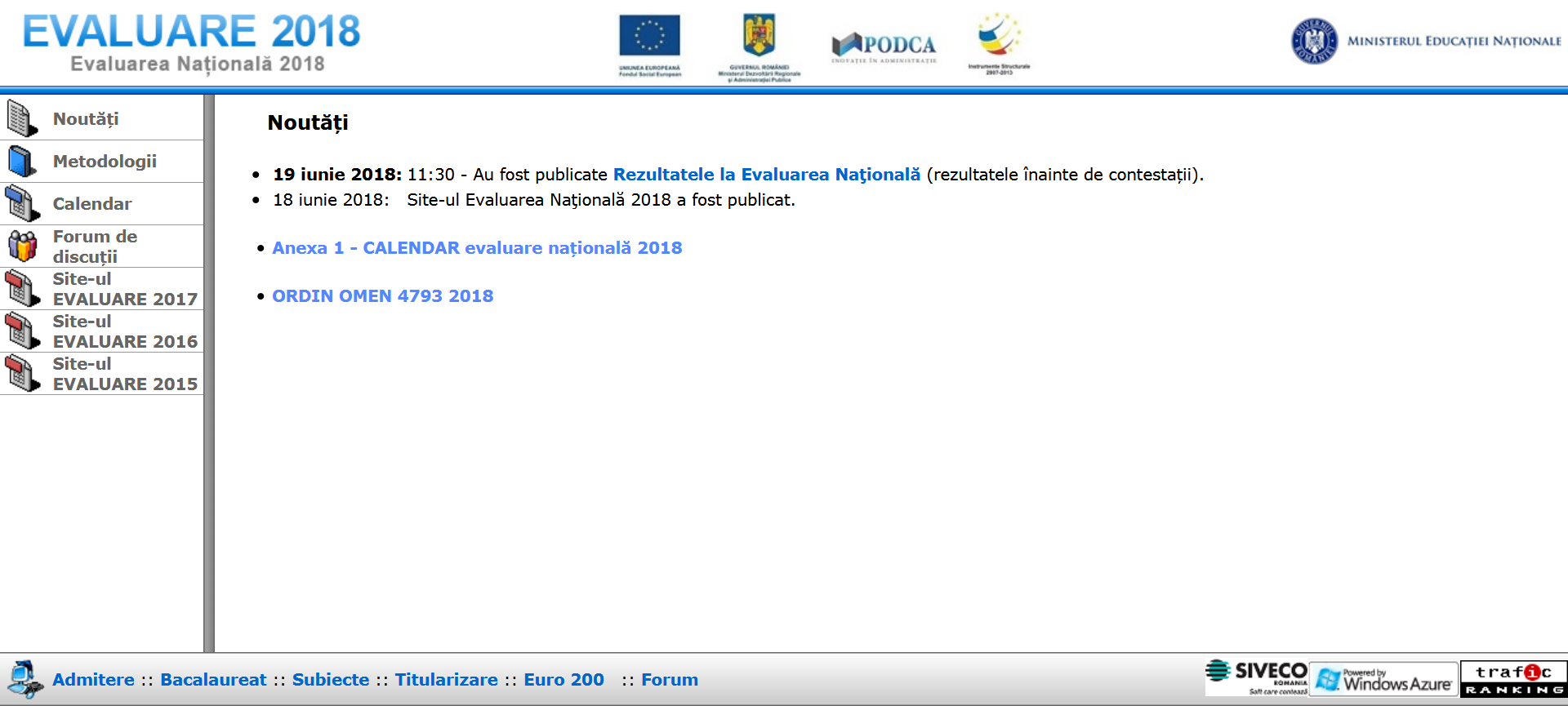Click the PODCA logo in header
Screen dimensions: 1568x706
tap(884, 47)
